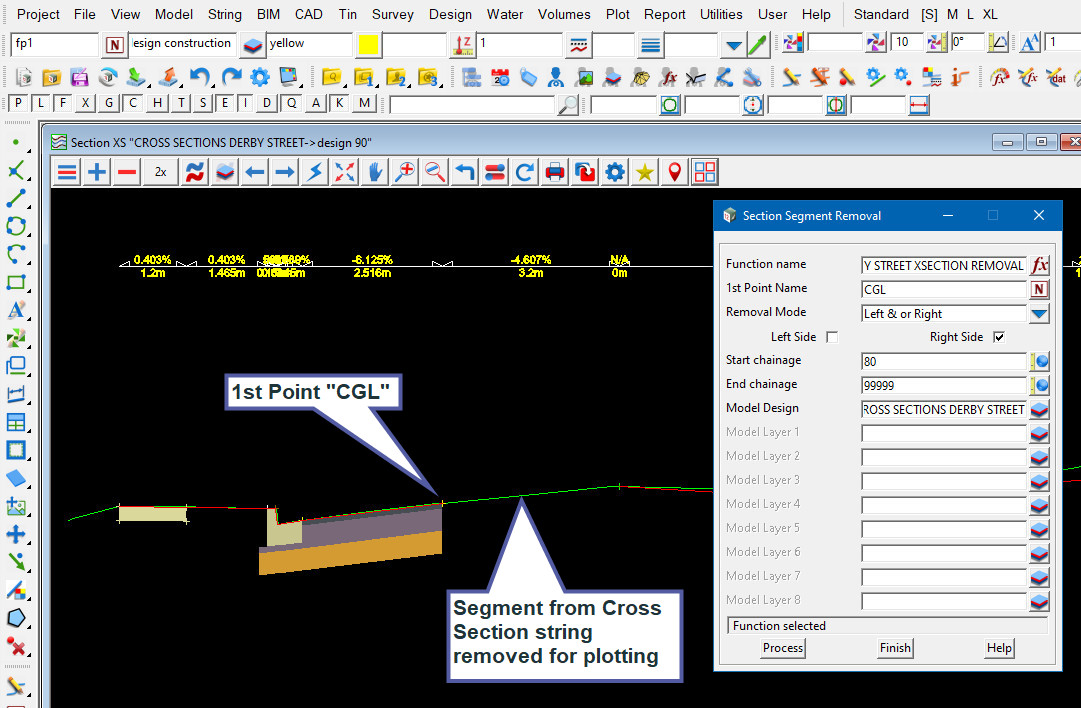This screenshot has width=1081, height=708.
Task: Click the red location pin icon
Action: tap(675, 172)
